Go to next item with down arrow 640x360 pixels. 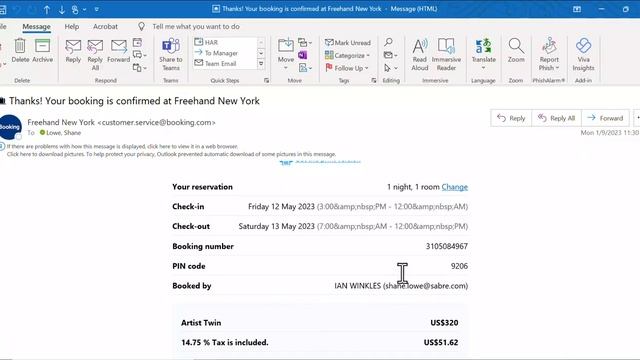[x=62, y=9]
